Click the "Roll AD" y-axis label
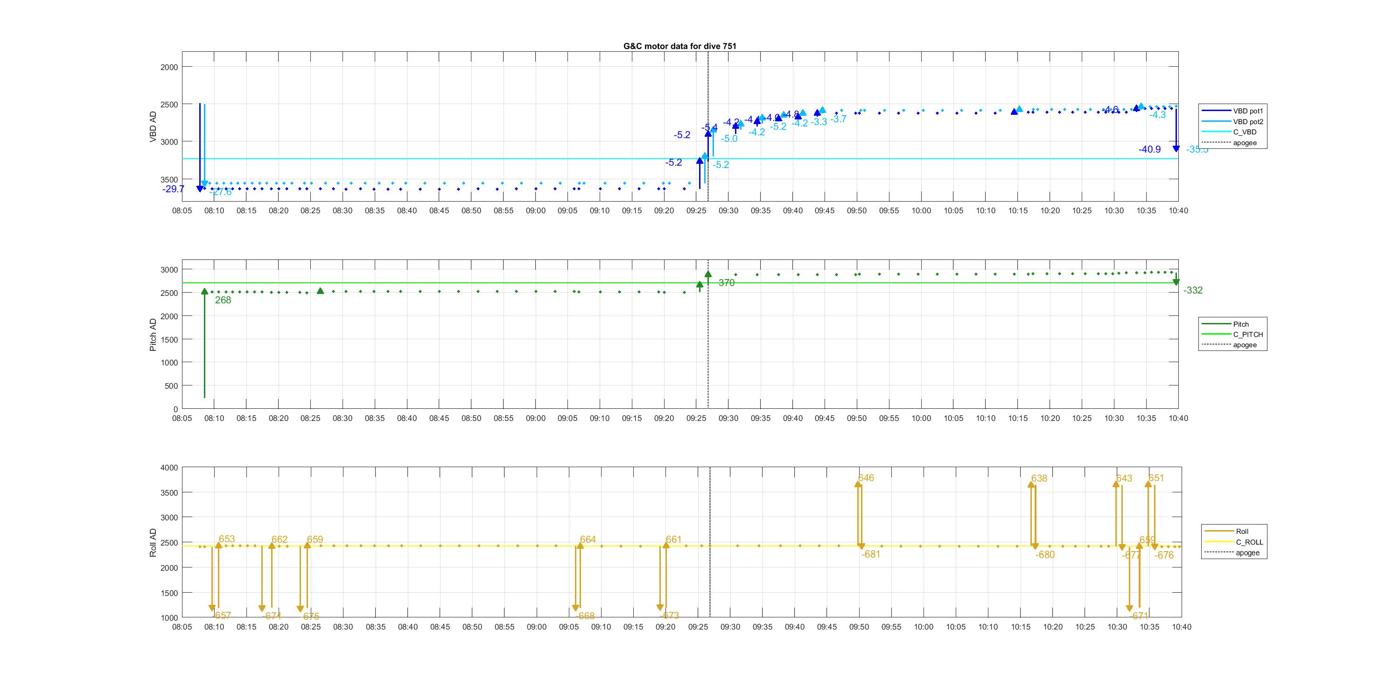This screenshot has height=693, width=1400. pos(154,542)
